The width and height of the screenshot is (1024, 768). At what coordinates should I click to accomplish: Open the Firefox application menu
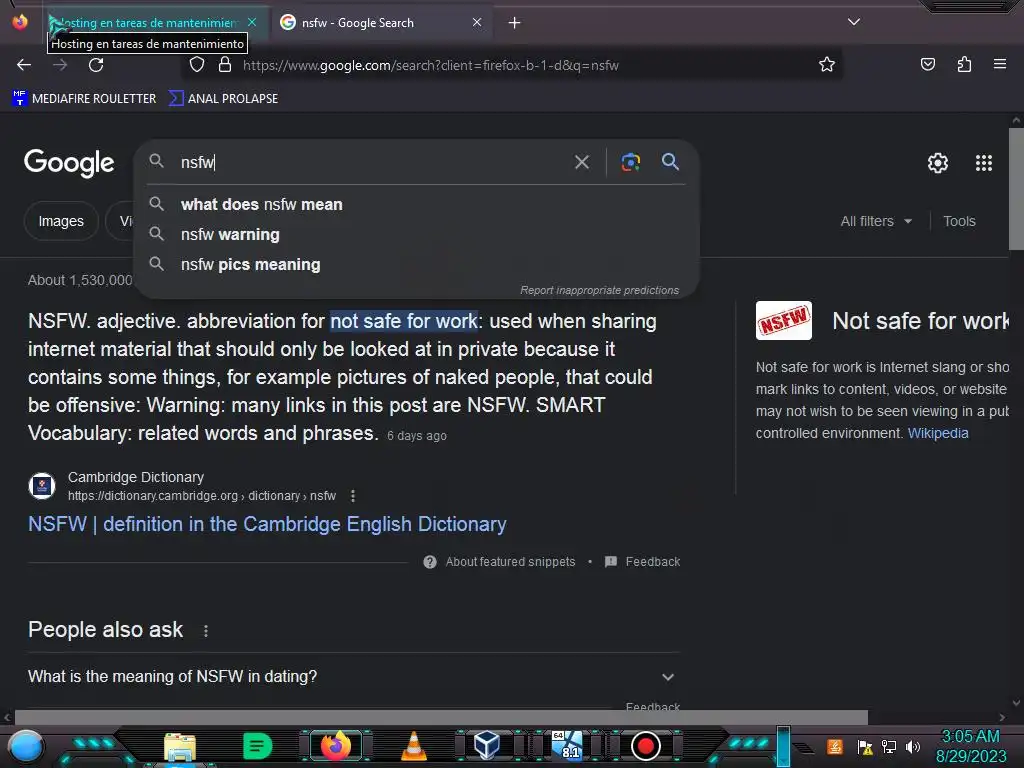(1000, 64)
